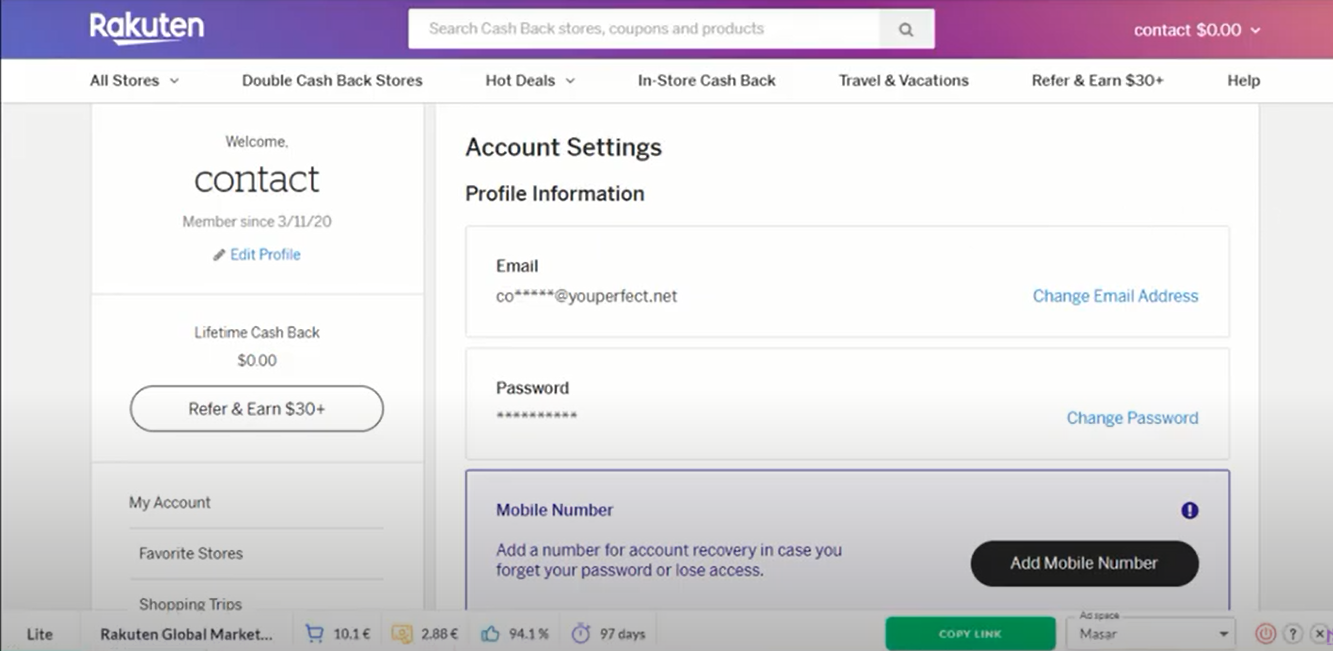Image resolution: width=1333 pixels, height=651 pixels.
Task: Click the Refer & Earn $30+ sidebar button
Action: point(257,409)
